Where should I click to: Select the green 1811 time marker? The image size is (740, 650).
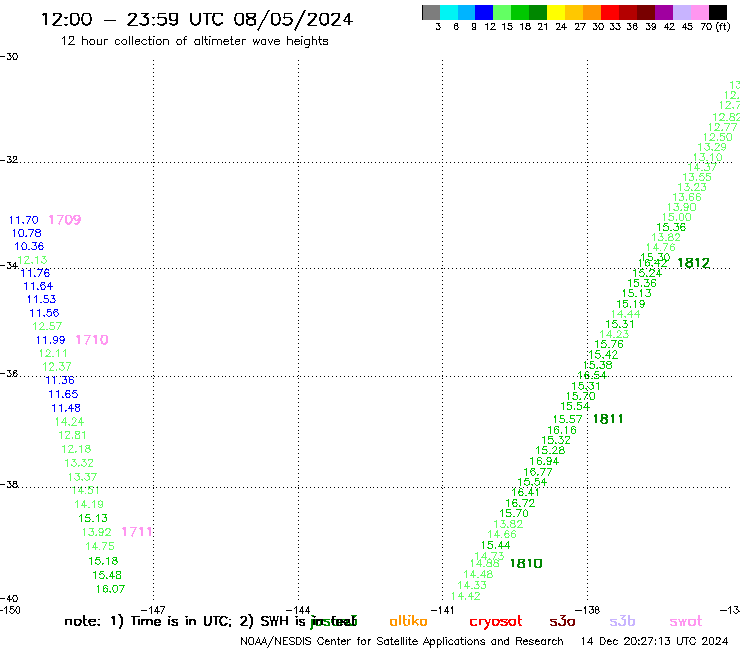(x=608, y=418)
